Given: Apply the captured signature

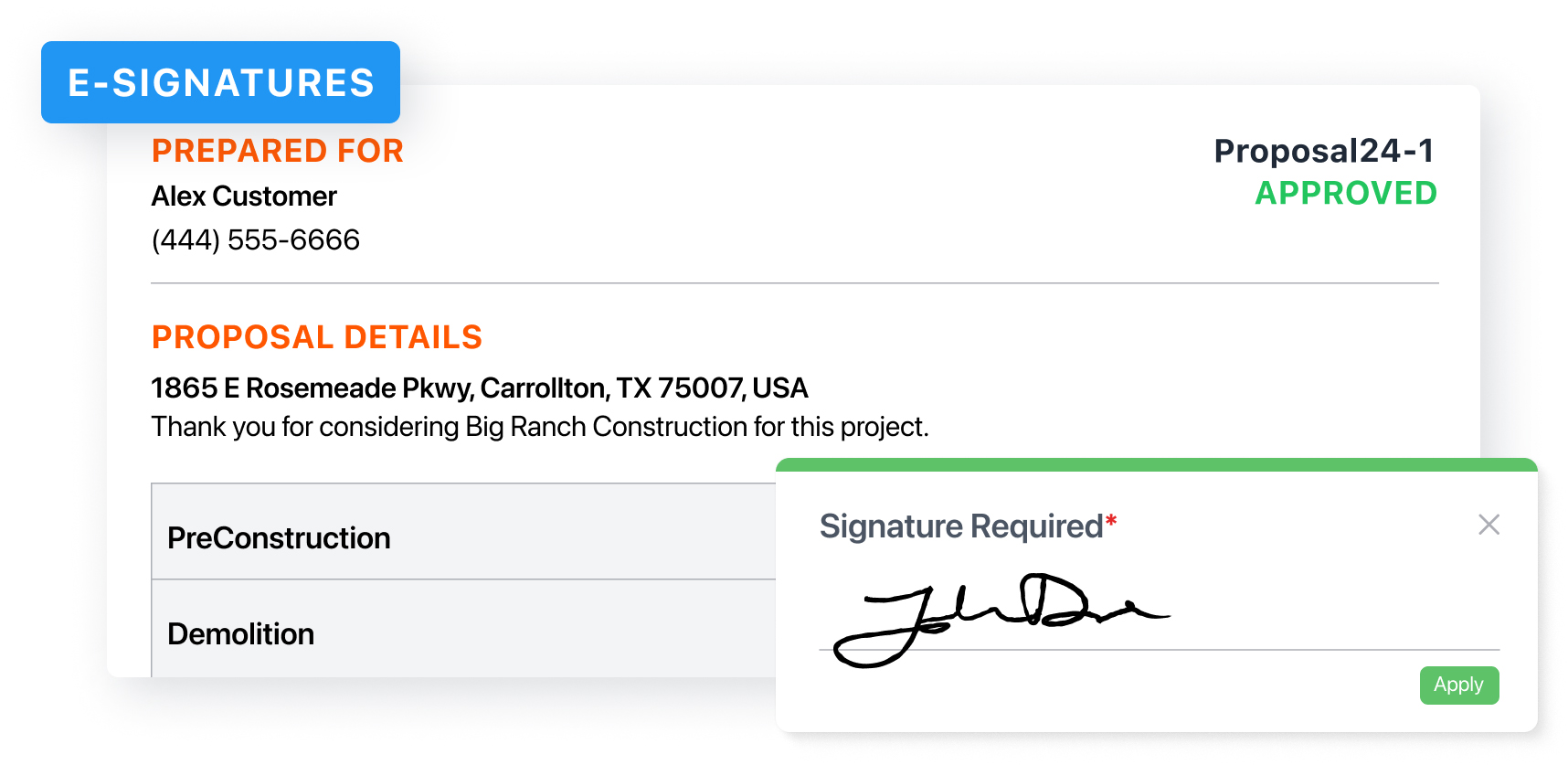Looking at the screenshot, I should click(x=1458, y=685).
